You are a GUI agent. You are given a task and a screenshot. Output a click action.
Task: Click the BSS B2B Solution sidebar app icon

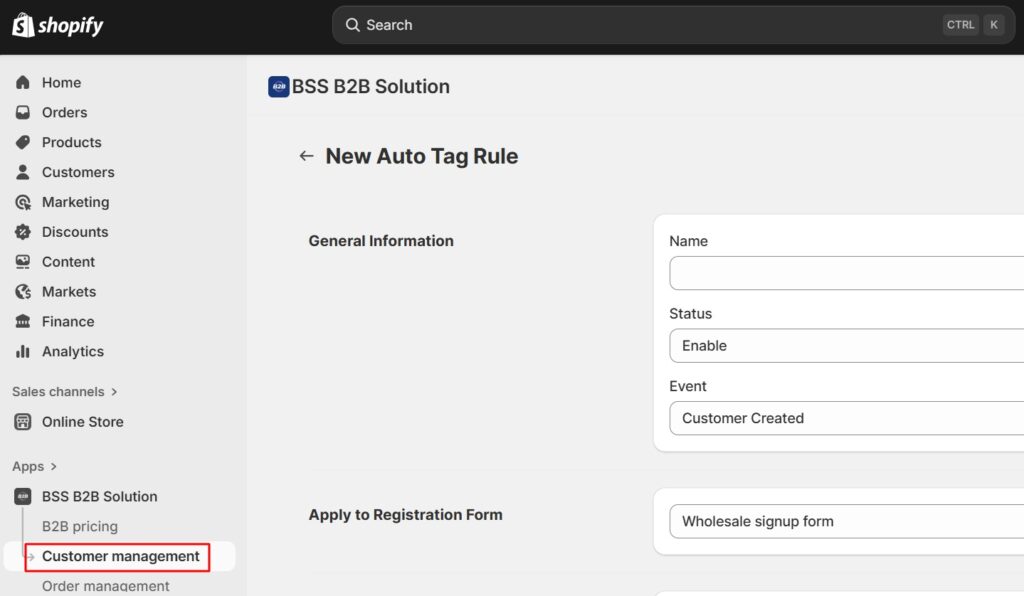click(23, 496)
